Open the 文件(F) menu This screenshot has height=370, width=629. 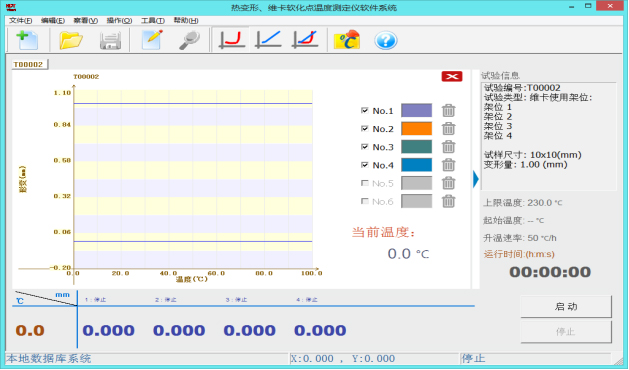point(20,20)
